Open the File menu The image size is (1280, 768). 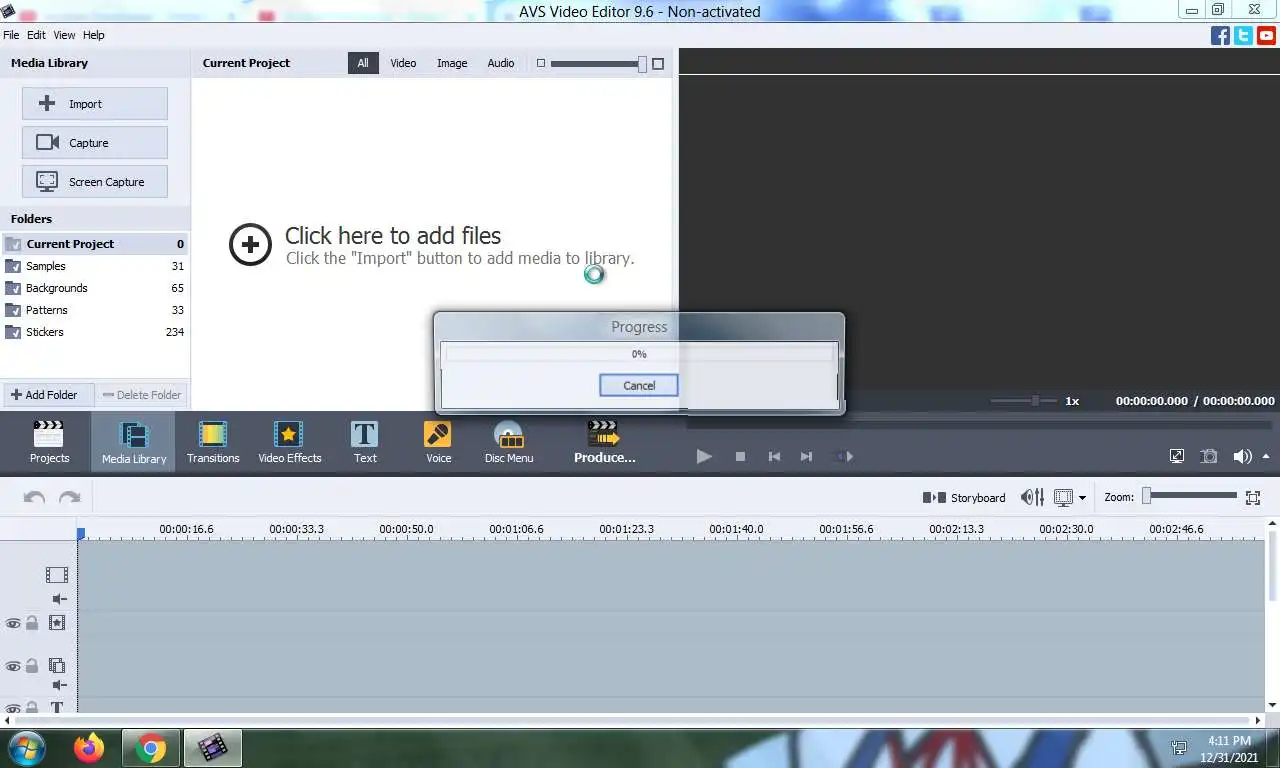[x=11, y=35]
